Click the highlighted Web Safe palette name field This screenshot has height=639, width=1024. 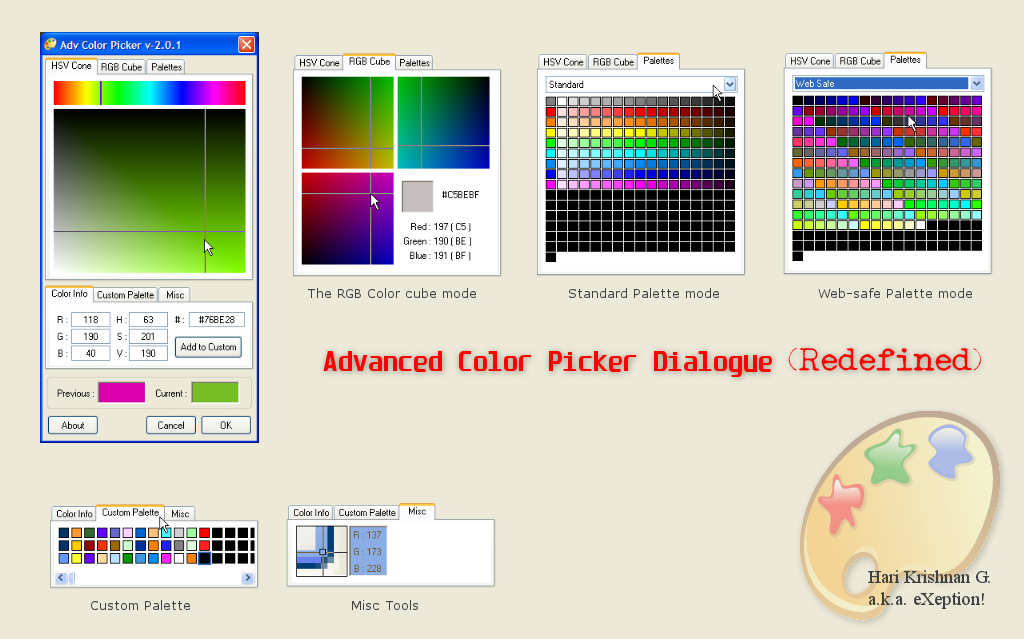880,84
